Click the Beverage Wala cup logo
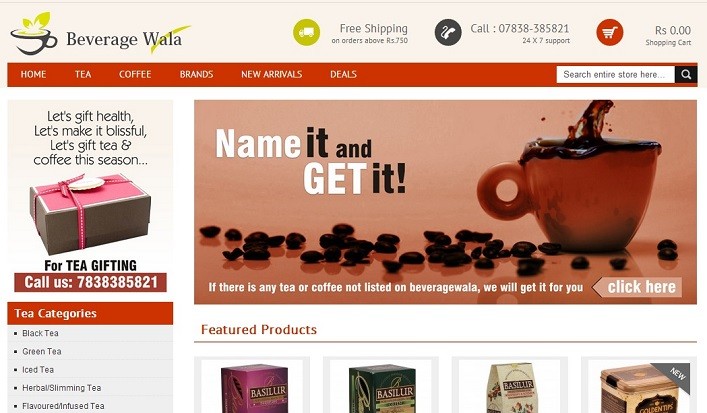 (34, 33)
